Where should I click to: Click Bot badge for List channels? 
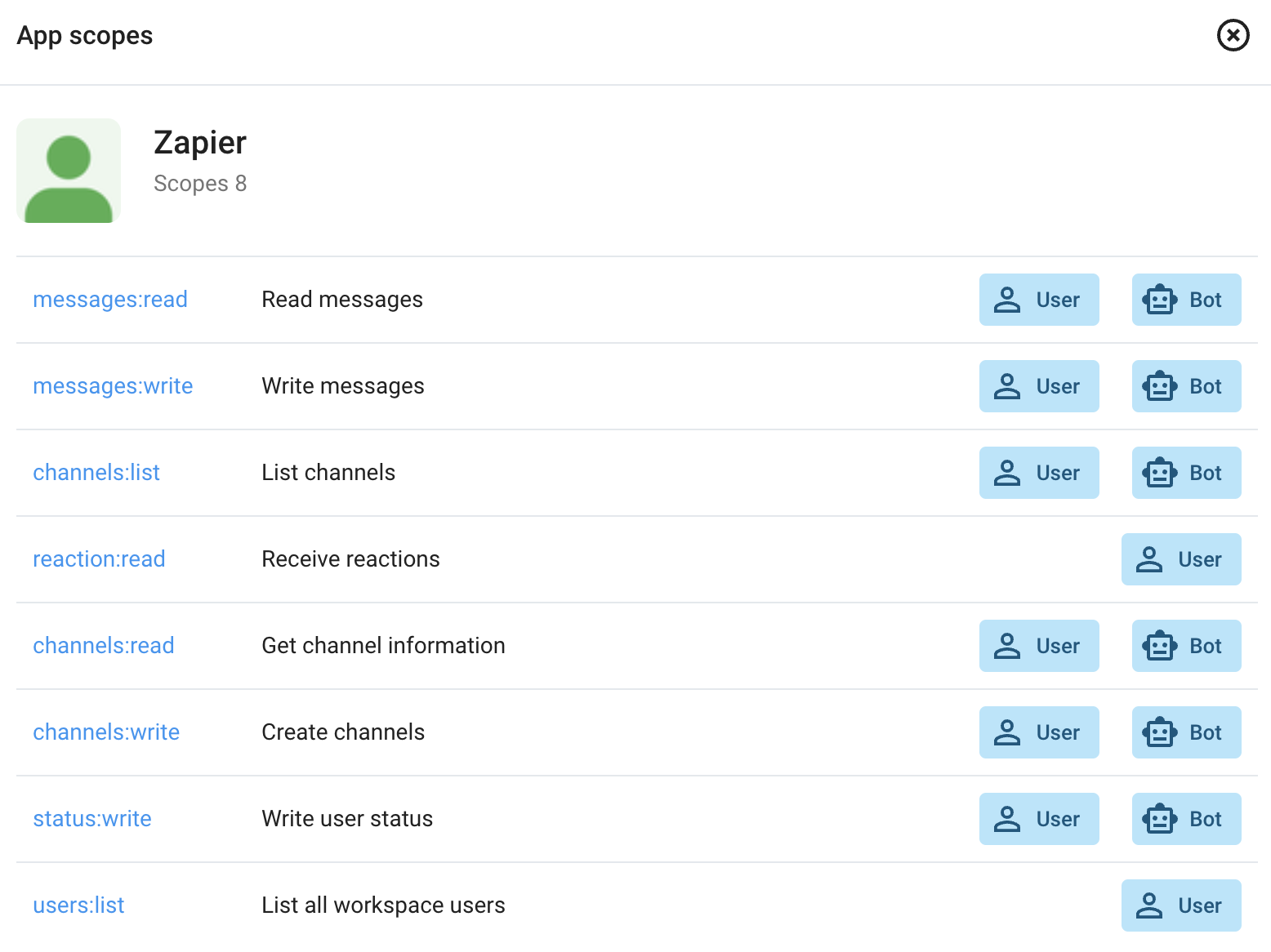(x=1186, y=473)
